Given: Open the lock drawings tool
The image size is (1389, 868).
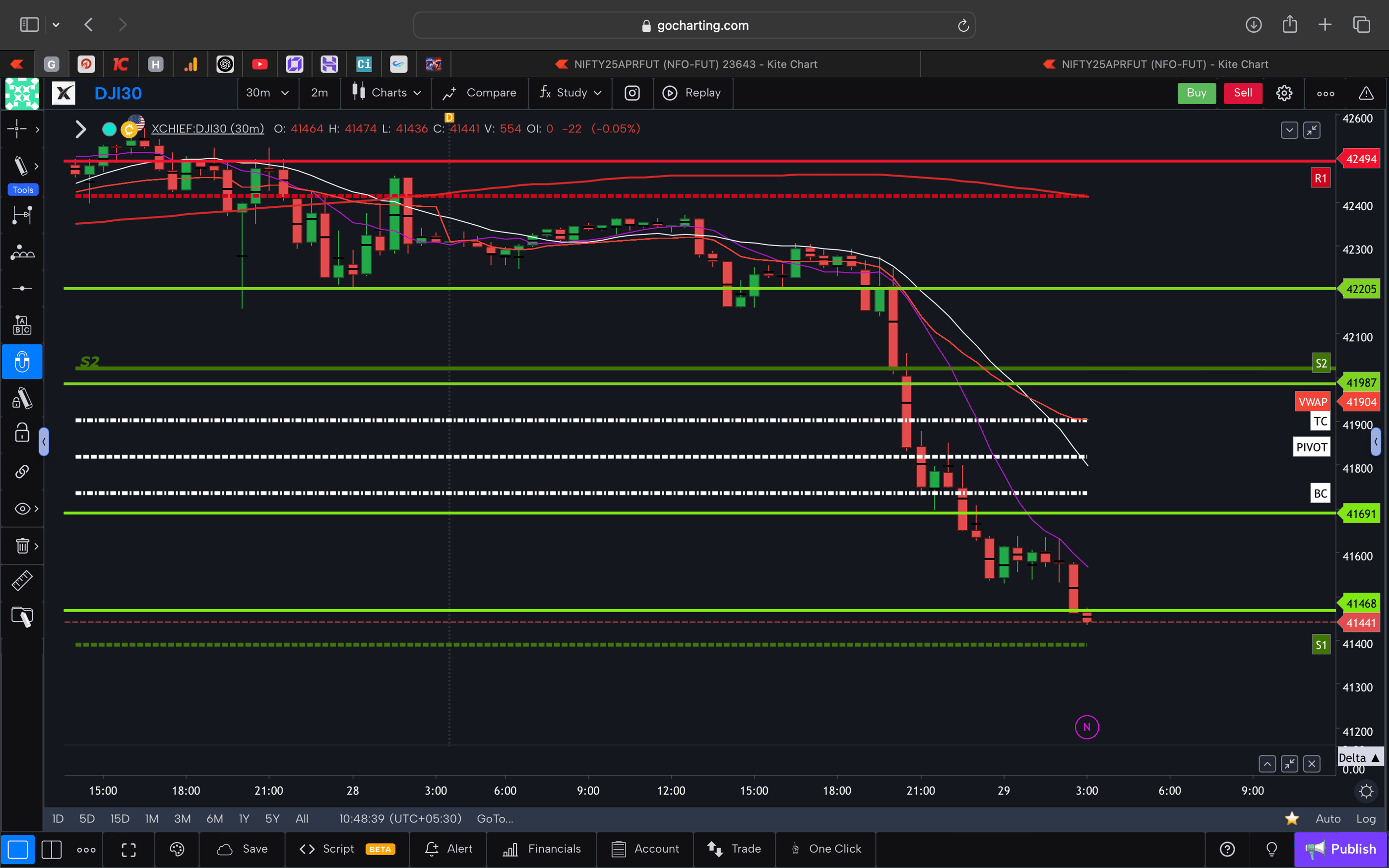Looking at the screenshot, I should click(x=22, y=433).
